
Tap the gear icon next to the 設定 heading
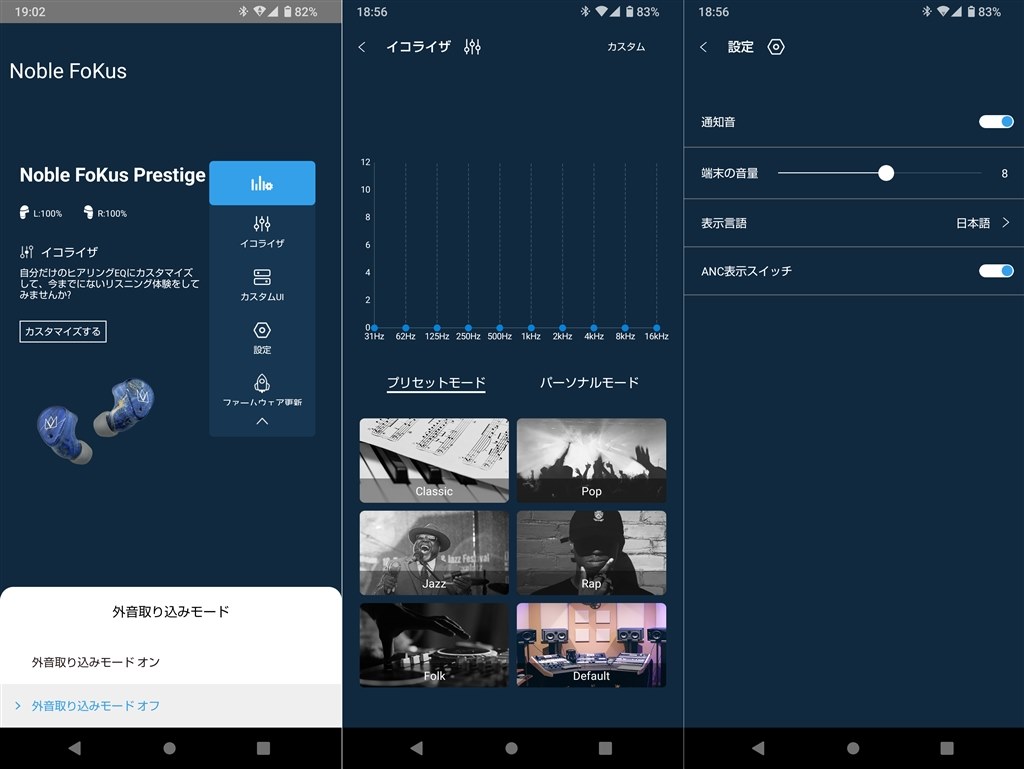point(776,46)
